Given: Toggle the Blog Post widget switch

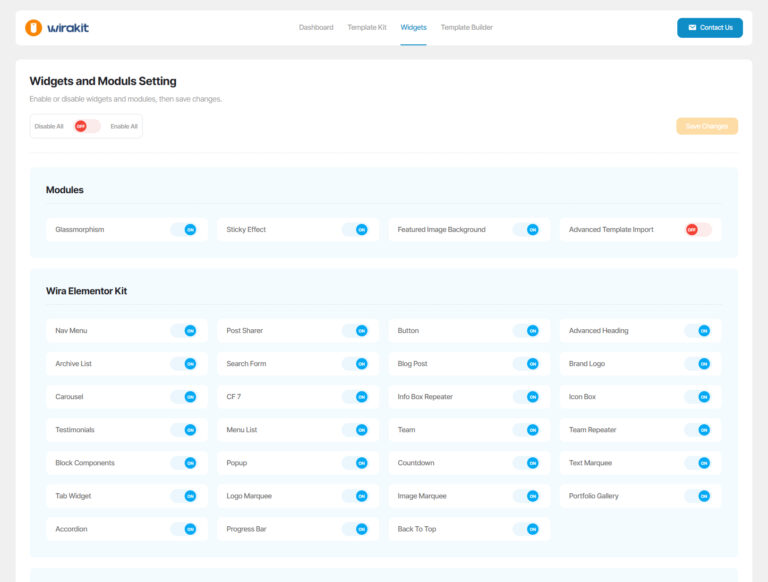Looking at the screenshot, I should point(526,364).
